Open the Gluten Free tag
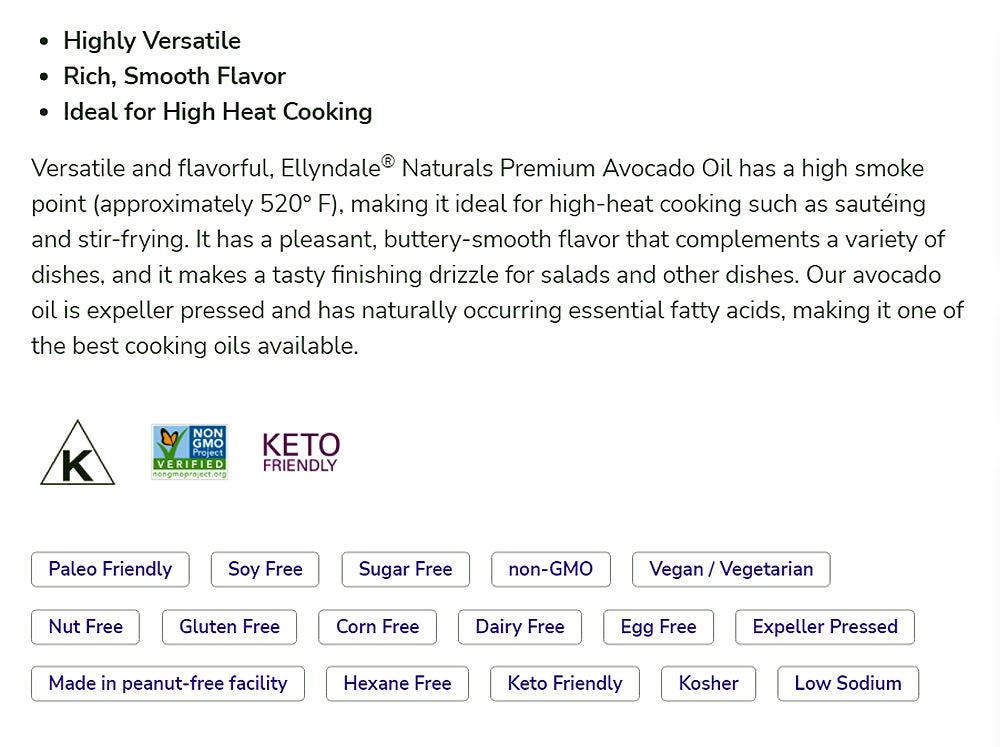Image resolution: width=1000 pixels, height=747 pixels. click(229, 627)
